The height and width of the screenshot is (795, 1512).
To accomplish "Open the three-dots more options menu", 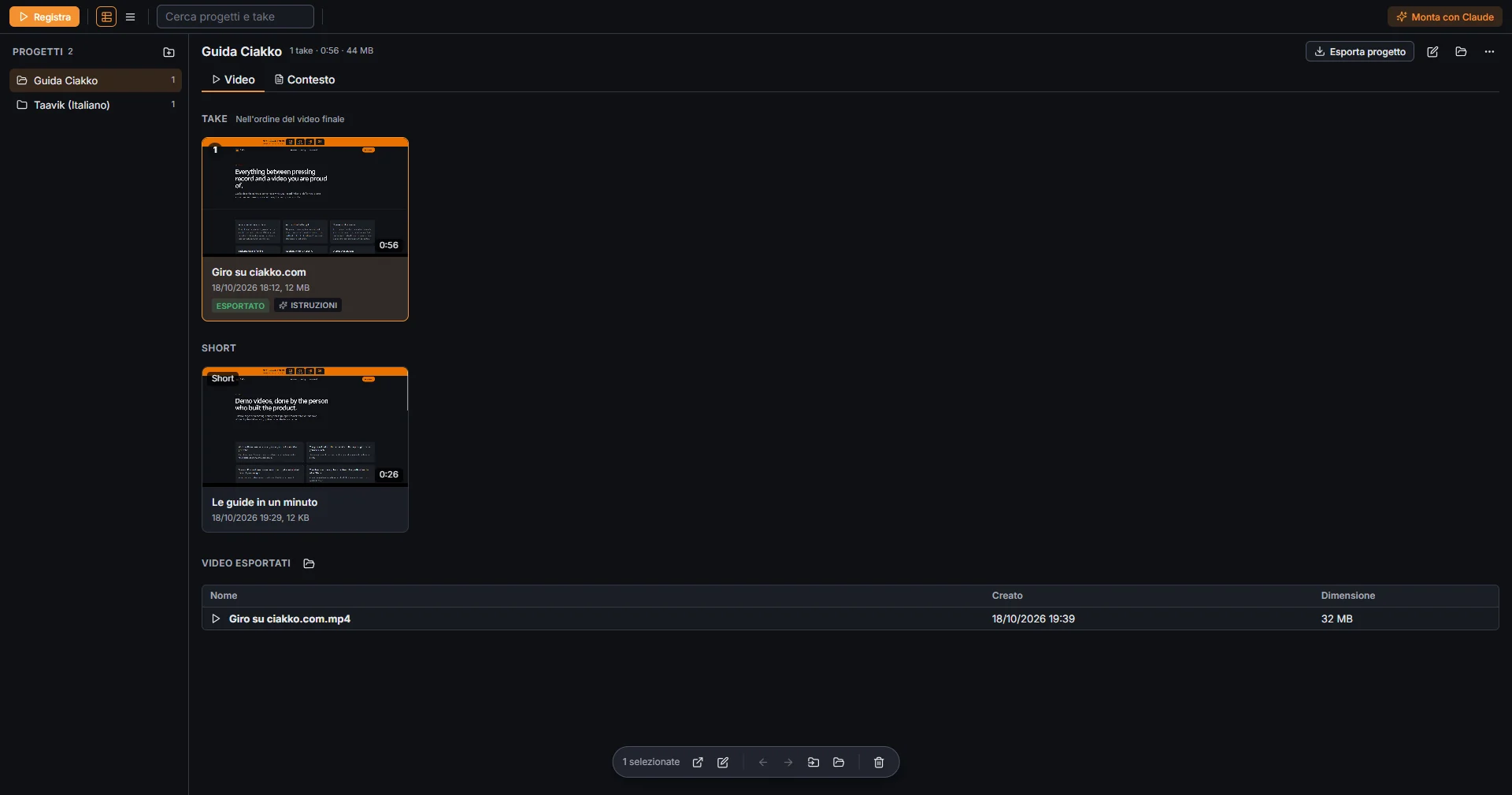I will pos(1489,52).
